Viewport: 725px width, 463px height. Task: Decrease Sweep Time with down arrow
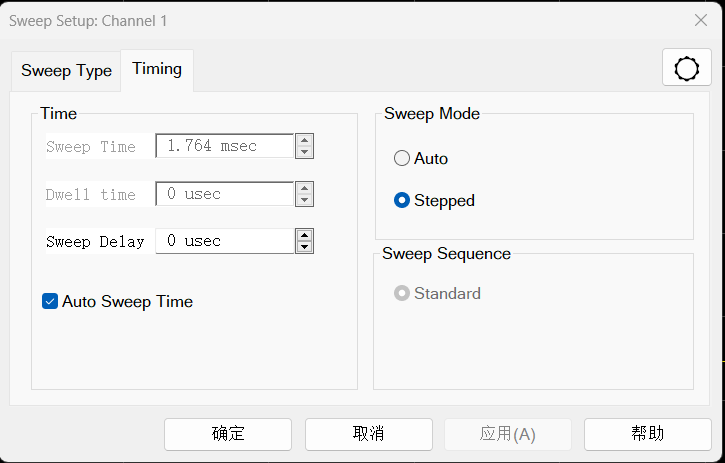(305, 152)
